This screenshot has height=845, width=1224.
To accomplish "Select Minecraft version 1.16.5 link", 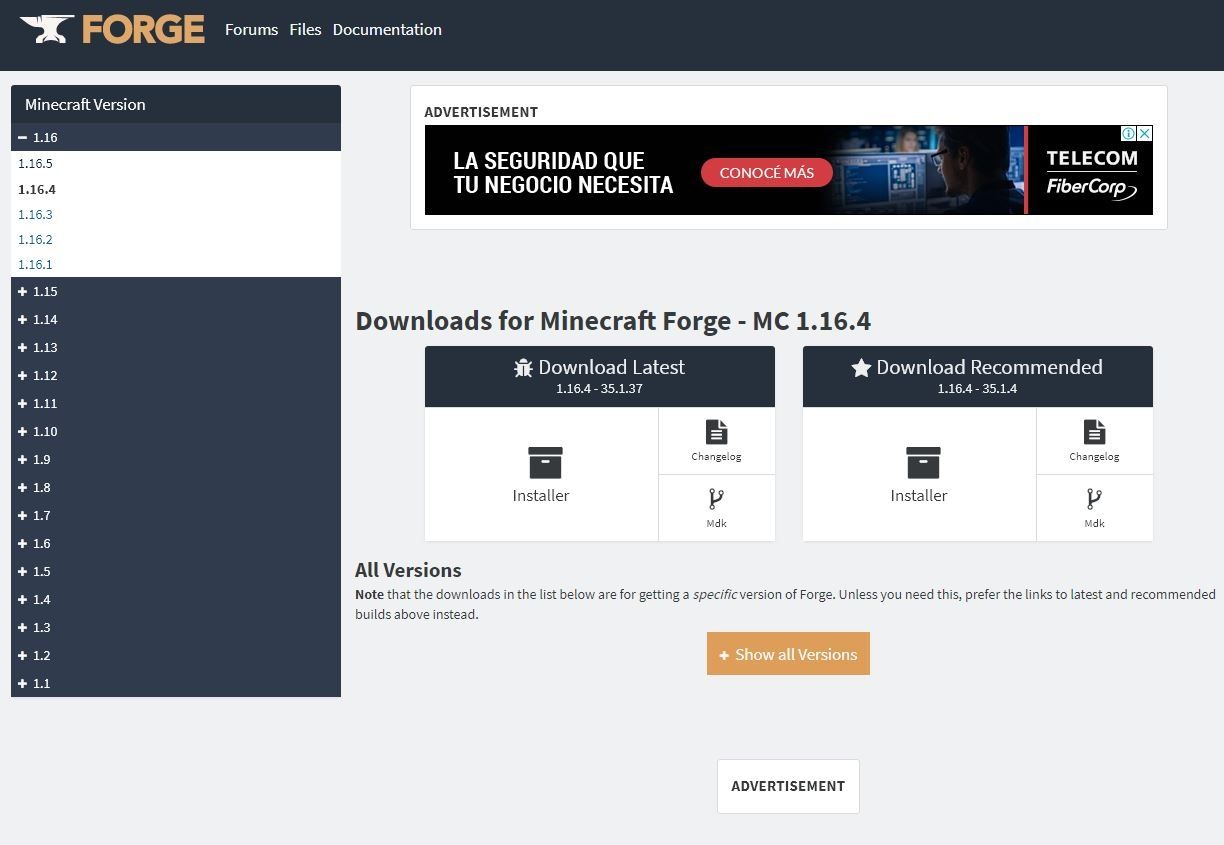I will 35,164.
